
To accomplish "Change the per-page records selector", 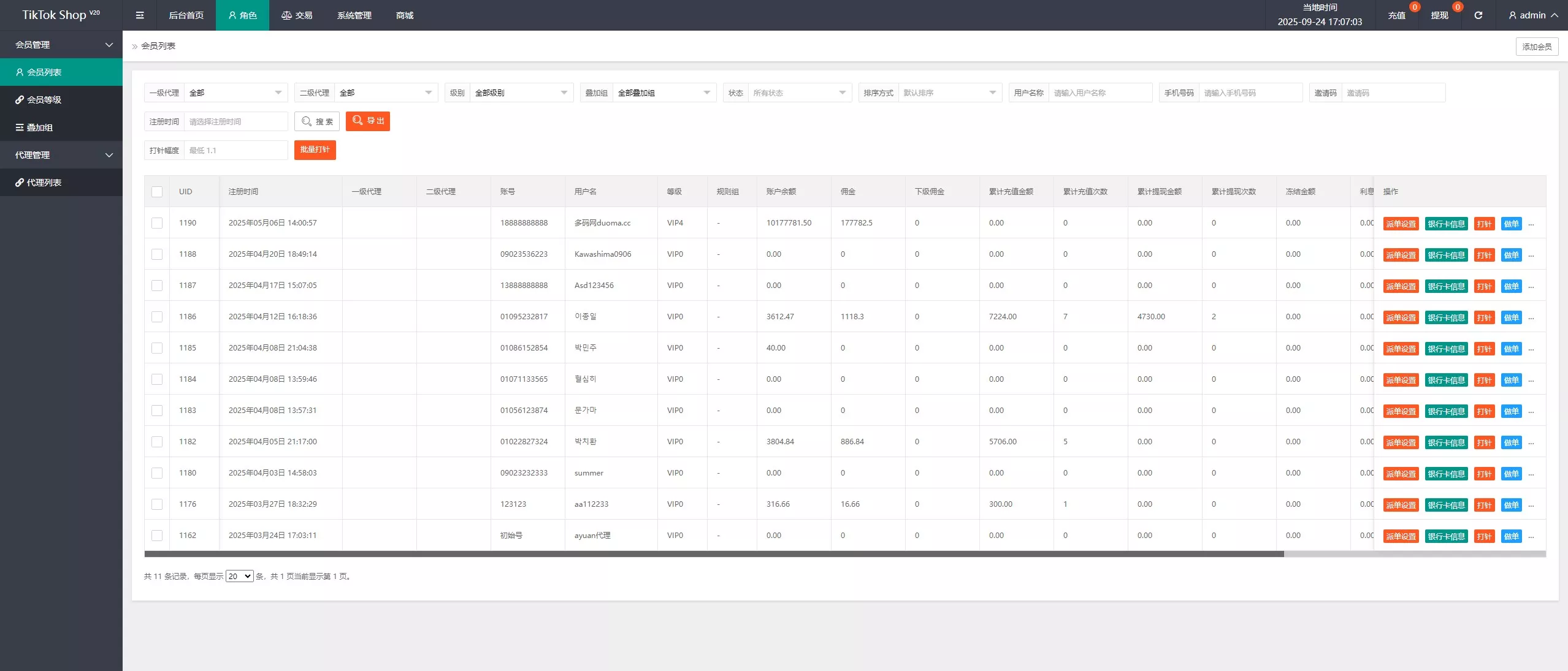I will click(x=239, y=576).
